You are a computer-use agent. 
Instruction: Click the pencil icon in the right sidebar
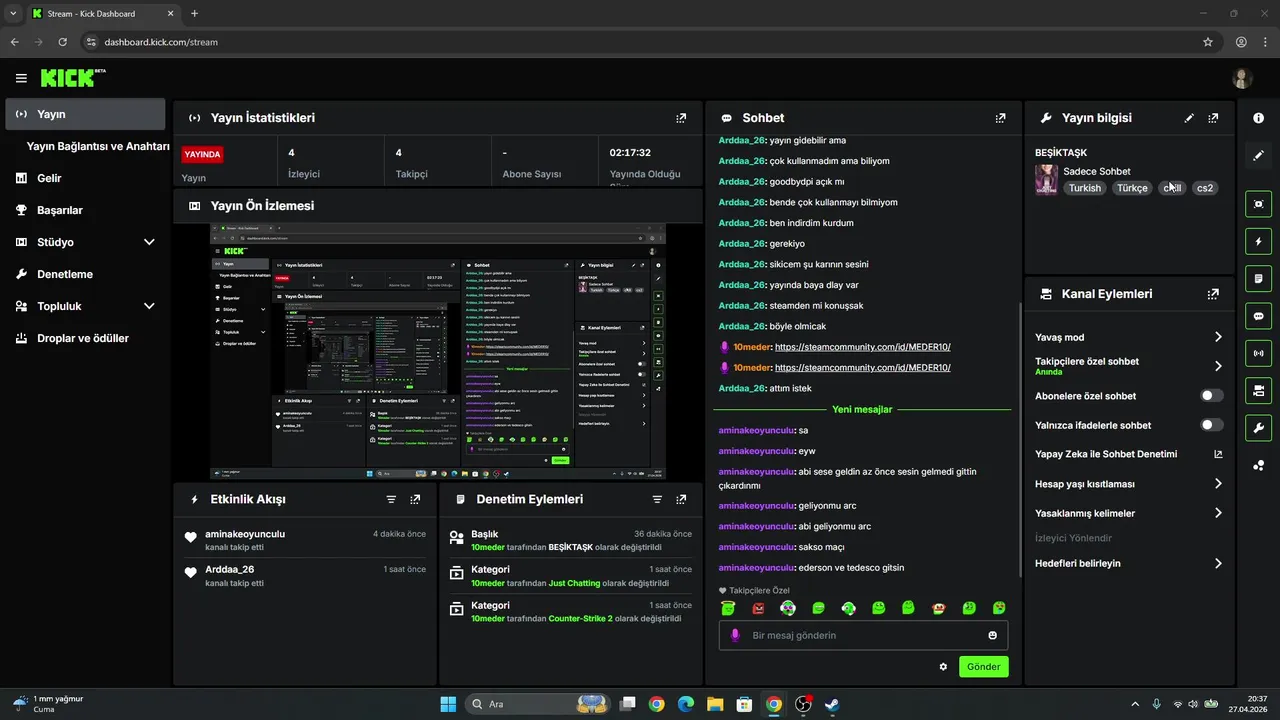pyautogui.click(x=1258, y=156)
